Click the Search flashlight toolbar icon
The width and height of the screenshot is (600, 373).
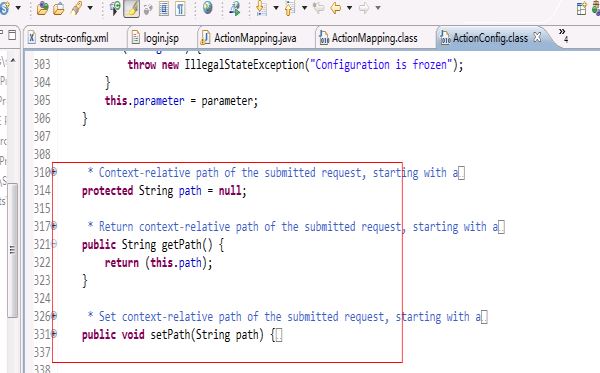pos(77,8)
